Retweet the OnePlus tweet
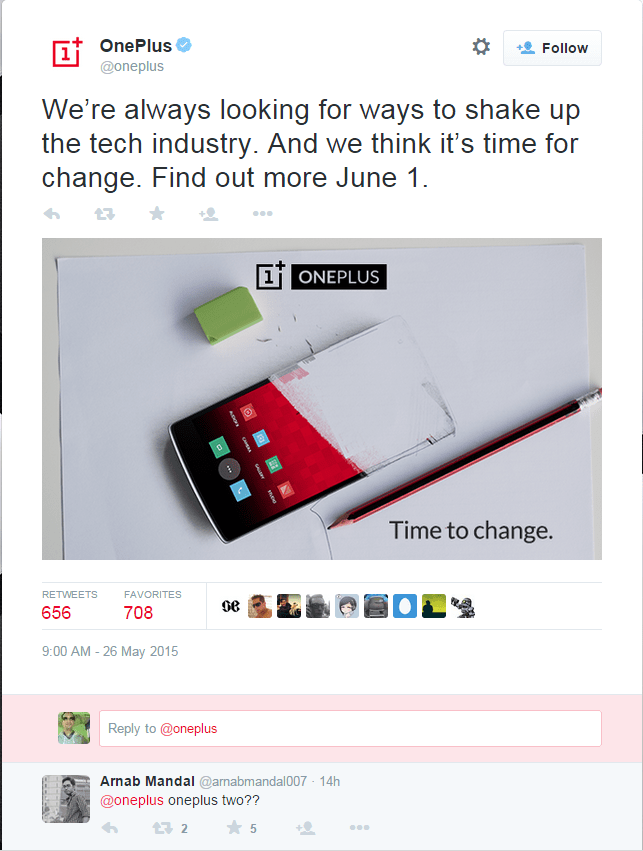Viewport: 643px width, 851px height. (104, 213)
